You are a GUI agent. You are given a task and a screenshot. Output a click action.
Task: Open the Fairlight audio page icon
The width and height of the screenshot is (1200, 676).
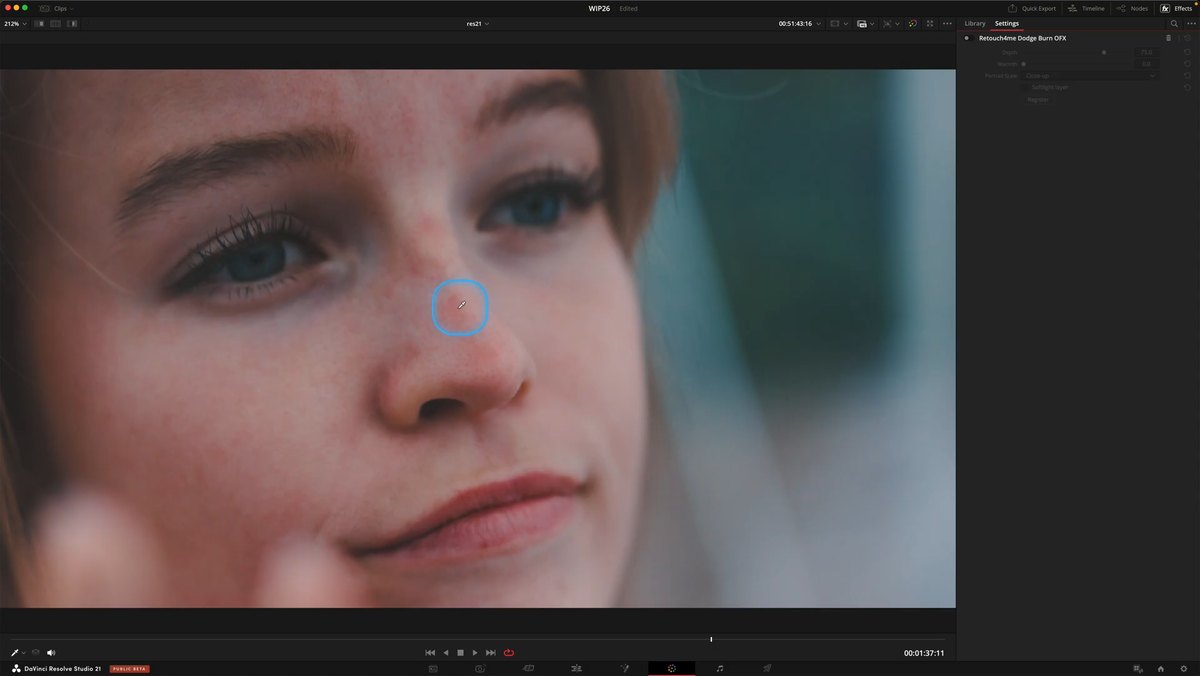720,668
